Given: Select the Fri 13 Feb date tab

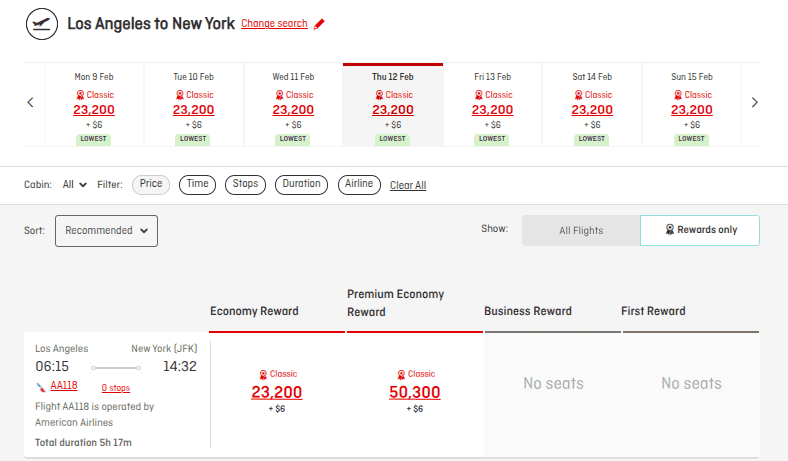Looking at the screenshot, I should pos(492,105).
